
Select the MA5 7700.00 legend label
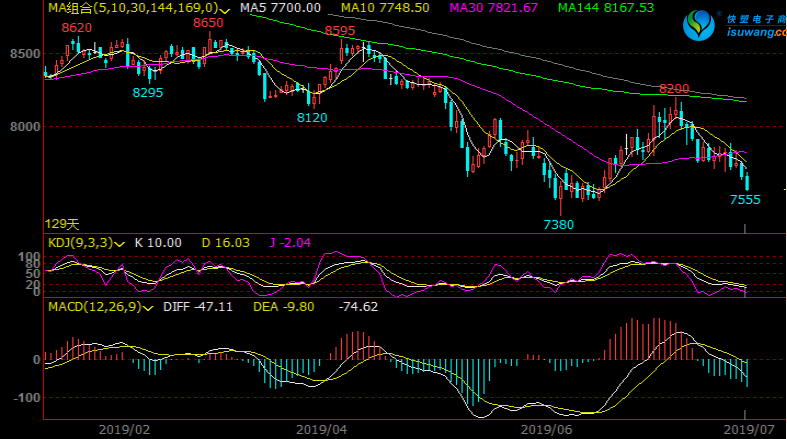pos(281,8)
